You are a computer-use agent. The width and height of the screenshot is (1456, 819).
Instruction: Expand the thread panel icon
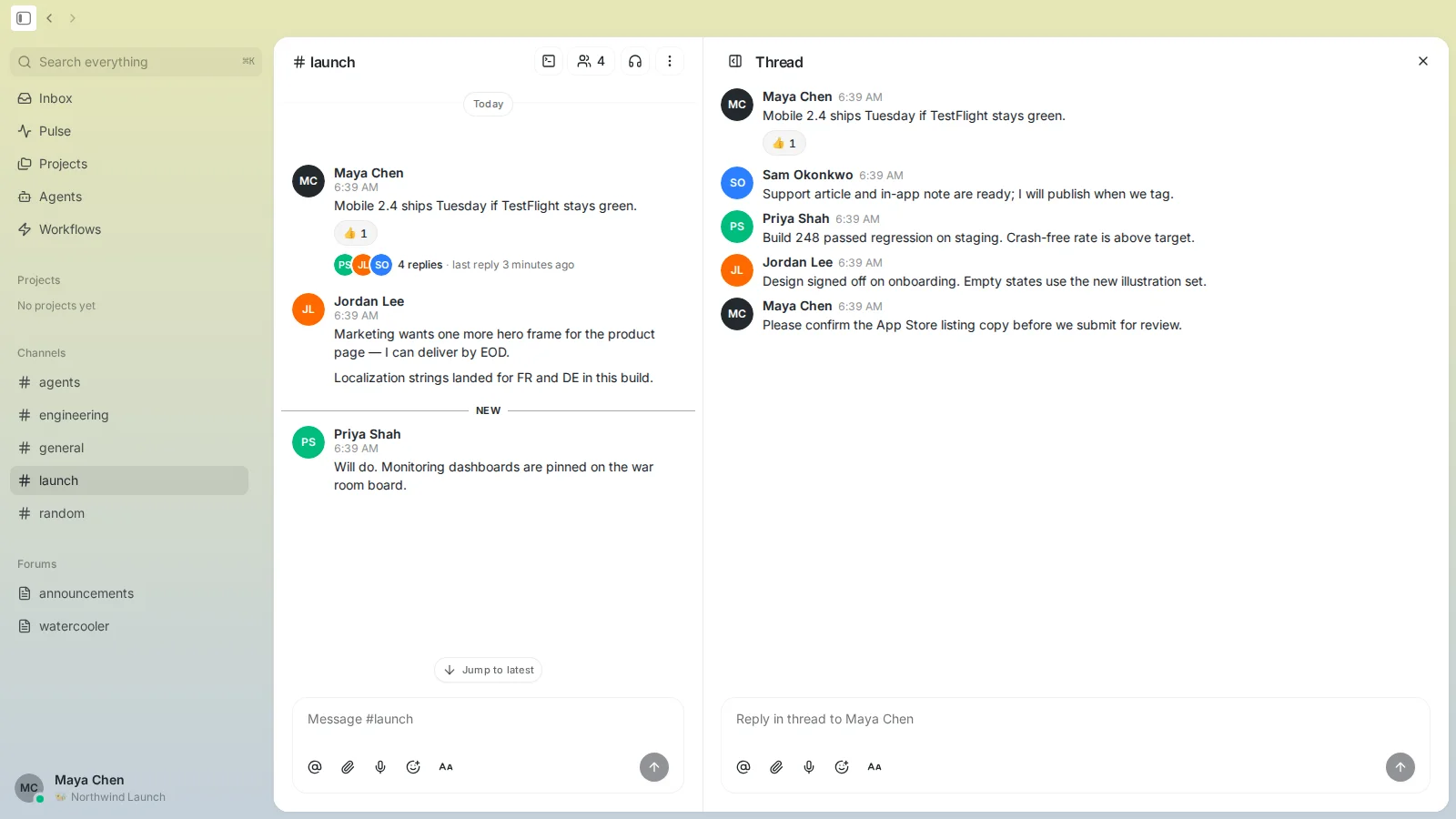point(735,61)
